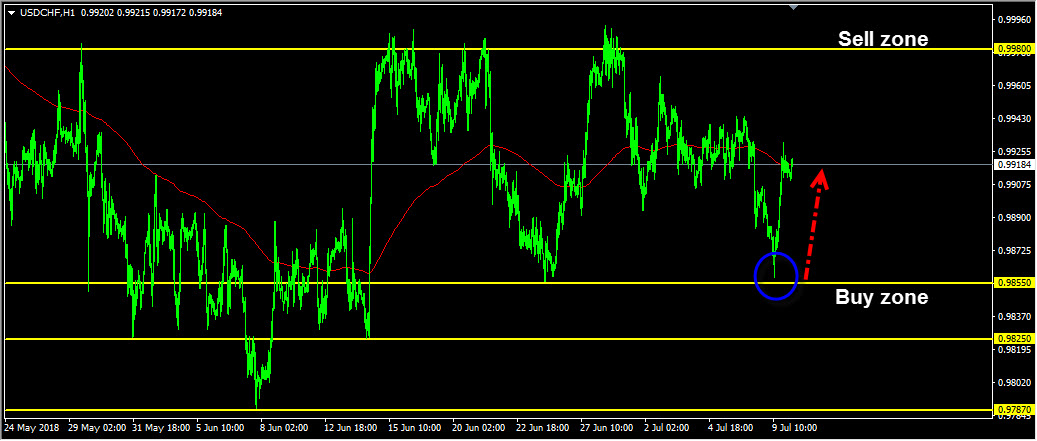
Task: Click the chart shift marker triangle on top edge
Action: click(794, 7)
